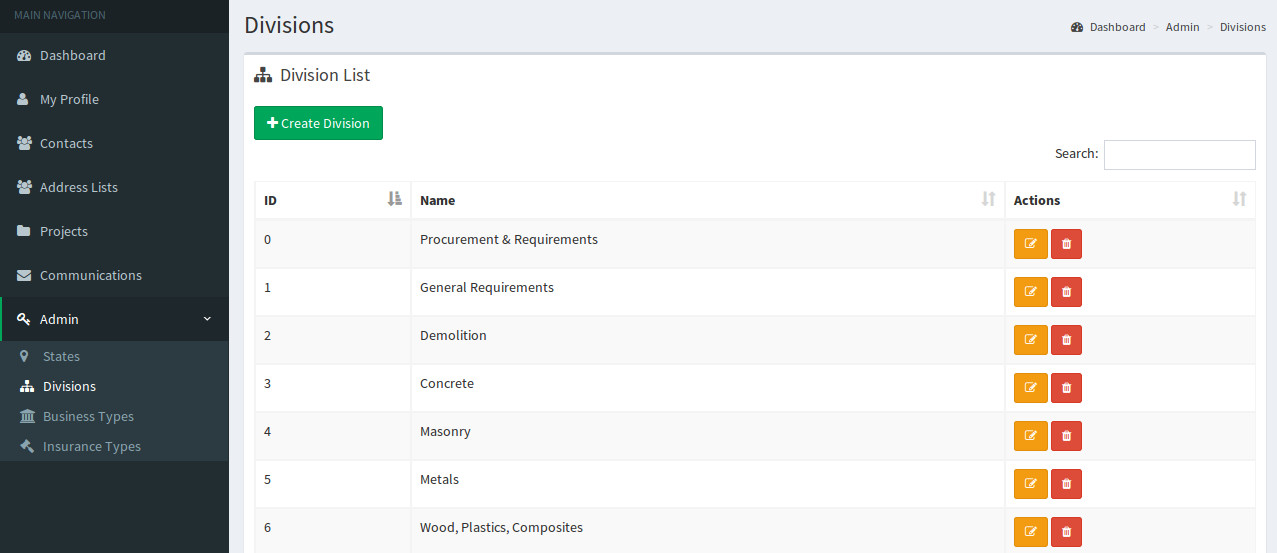Edit the Wood, Plastics, Composites division
This screenshot has width=1277, height=553.
pyautogui.click(x=1030, y=532)
